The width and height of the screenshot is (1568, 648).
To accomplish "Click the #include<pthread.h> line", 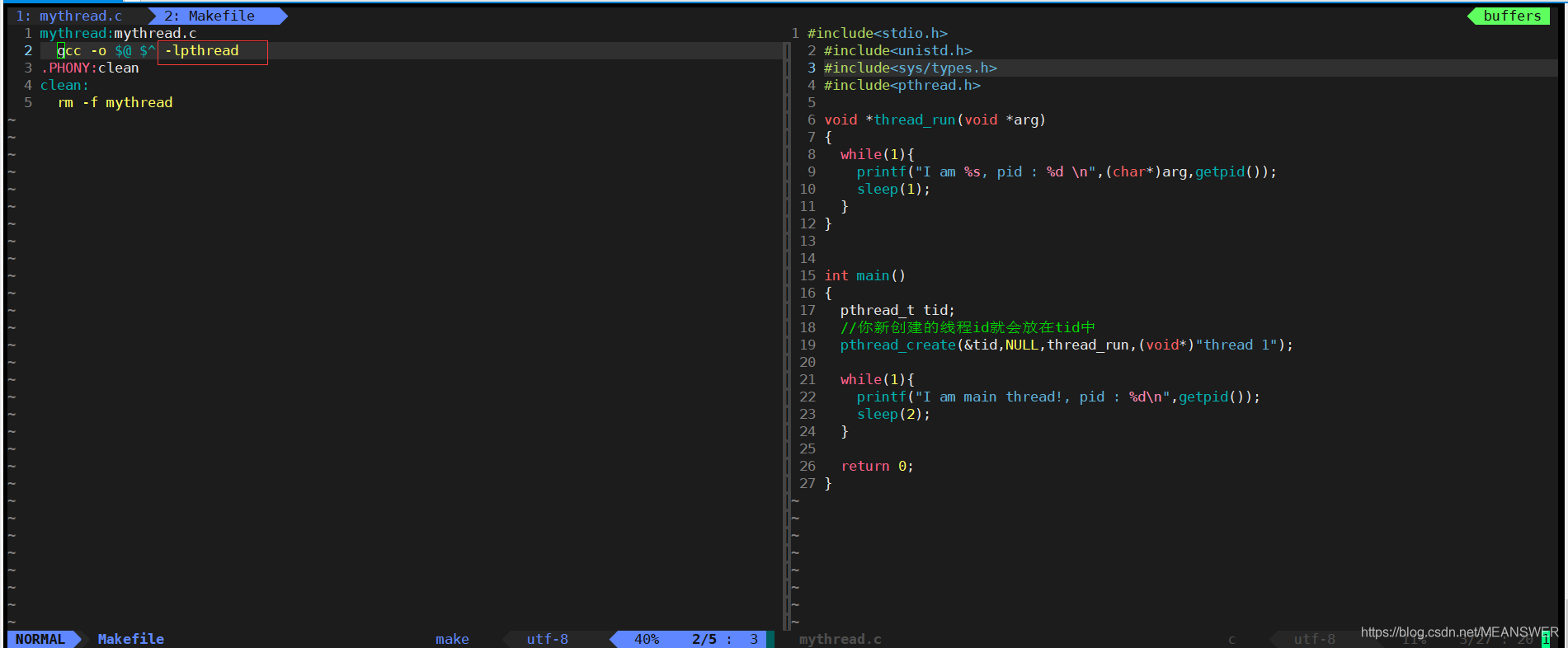I will click(902, 85).
